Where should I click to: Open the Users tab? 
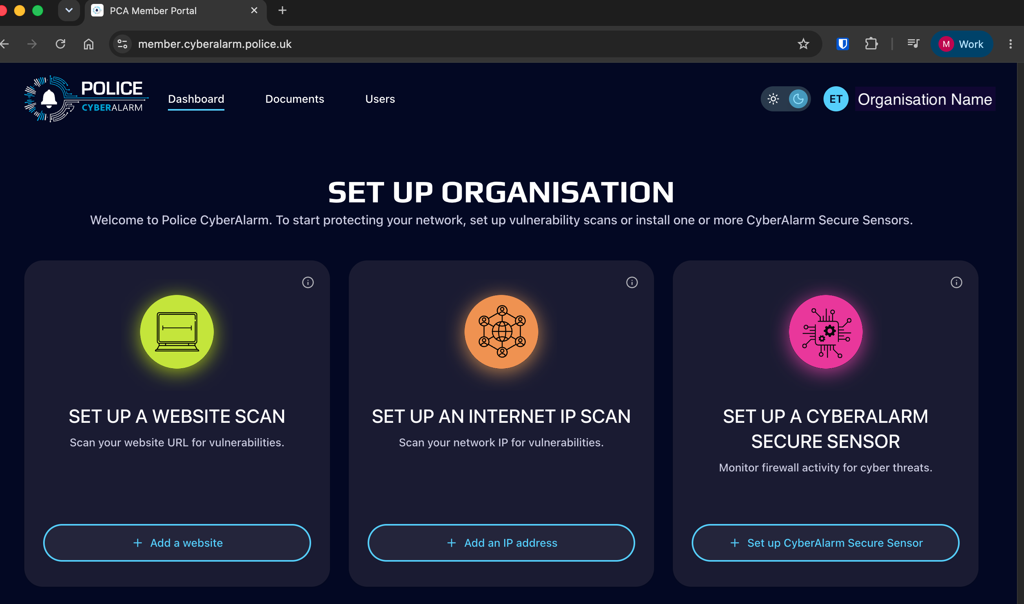pyautogui.click(x=380, y=99)
